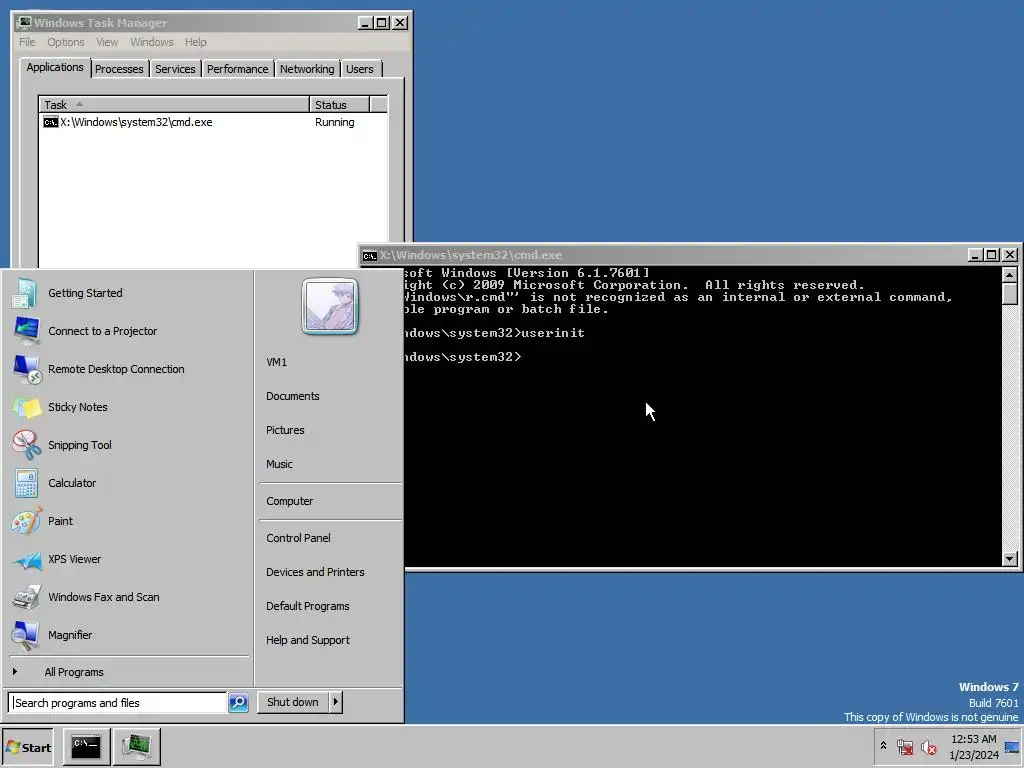Open Devices and Printers

tap(315, 571)
